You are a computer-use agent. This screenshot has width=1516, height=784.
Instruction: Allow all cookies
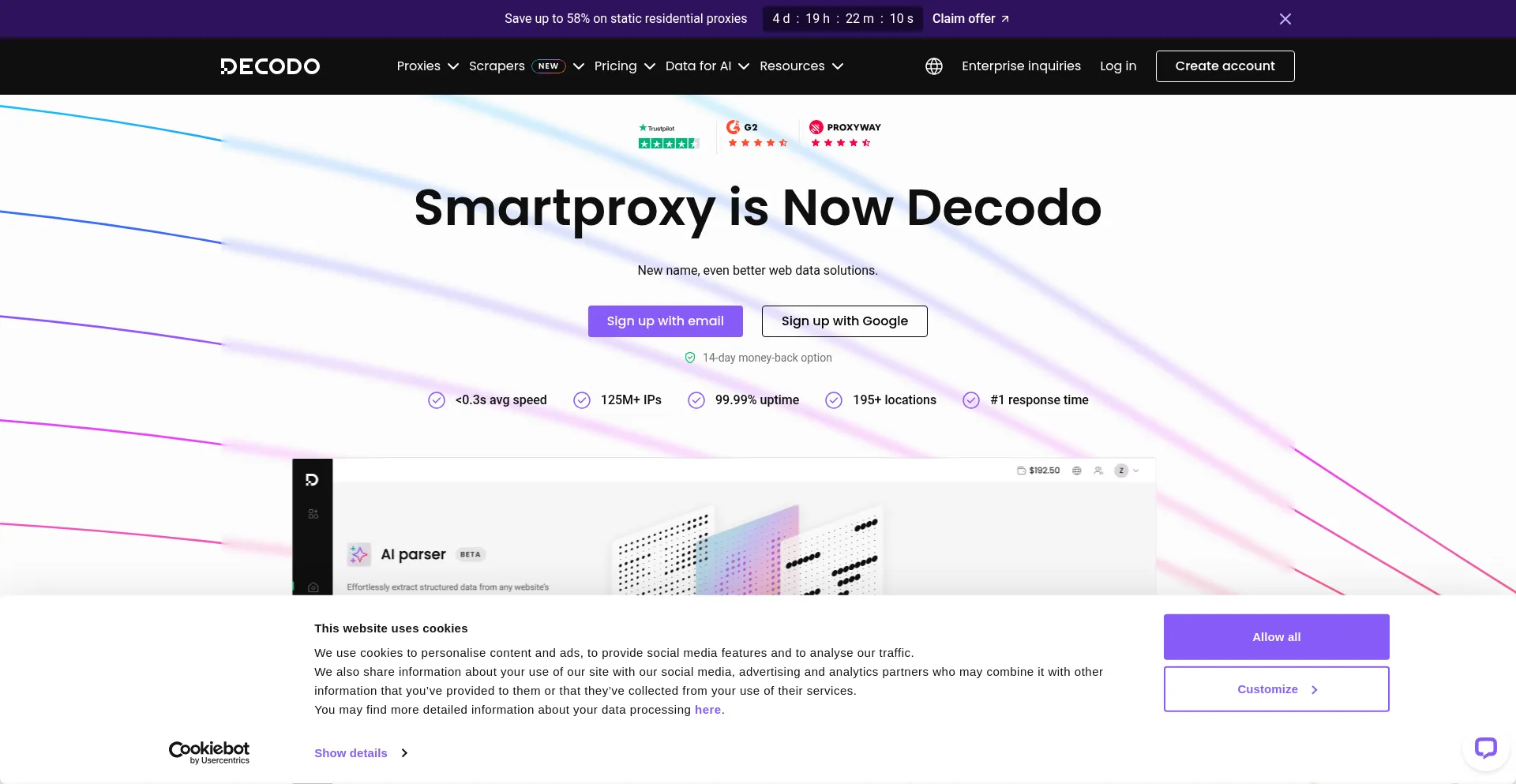1276,637
